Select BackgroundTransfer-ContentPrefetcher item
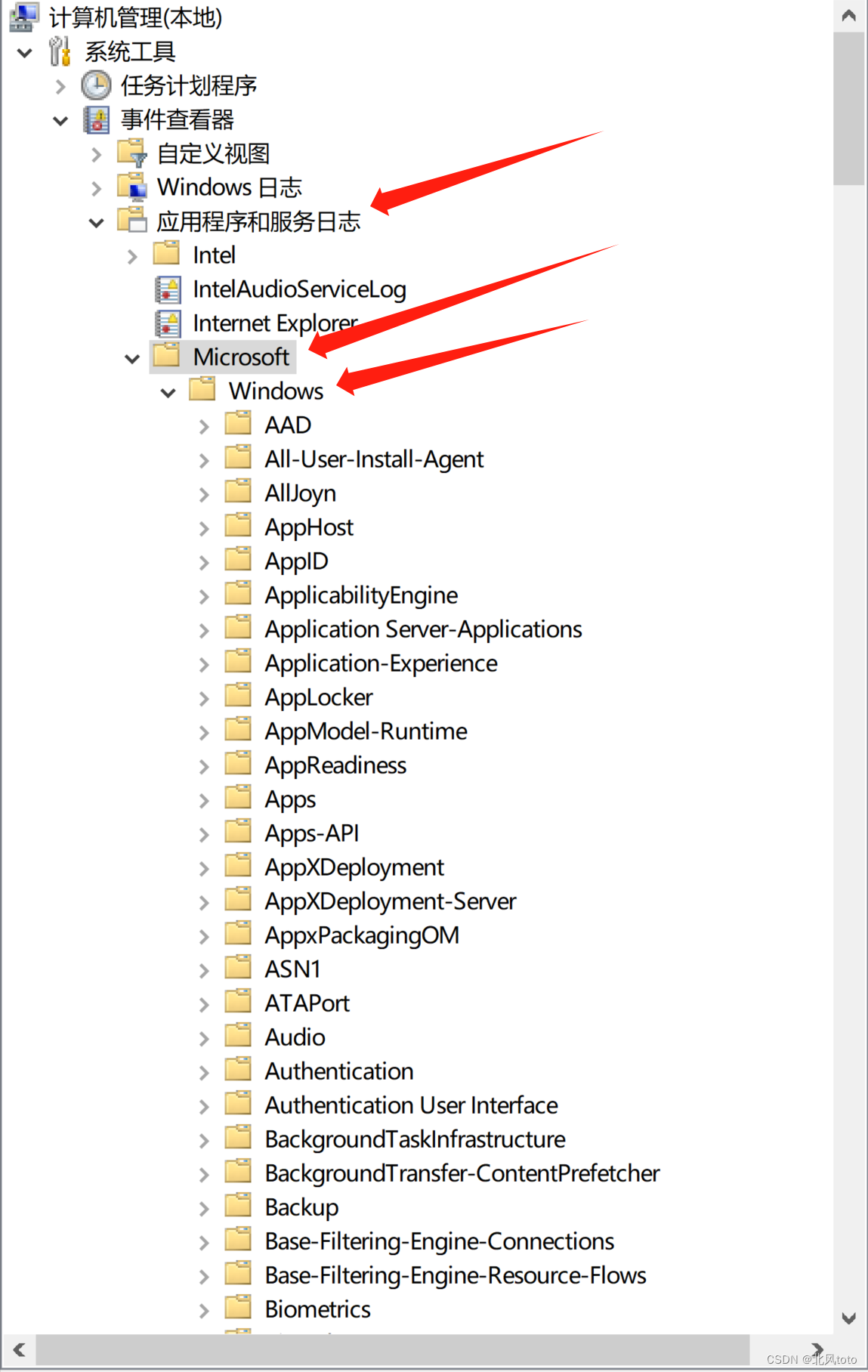Viewport: 868px width, 1372px height. click(462, 1173)
